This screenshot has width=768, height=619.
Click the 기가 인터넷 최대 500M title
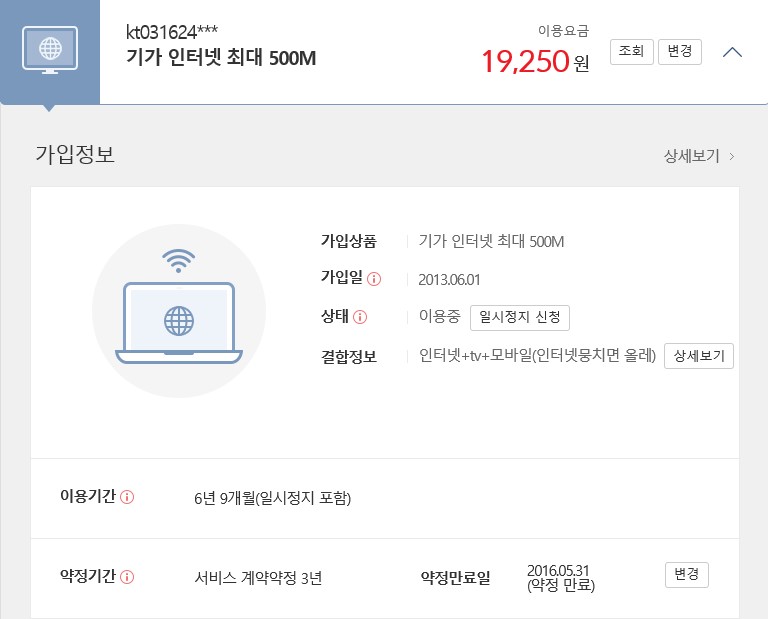(221, 58)
